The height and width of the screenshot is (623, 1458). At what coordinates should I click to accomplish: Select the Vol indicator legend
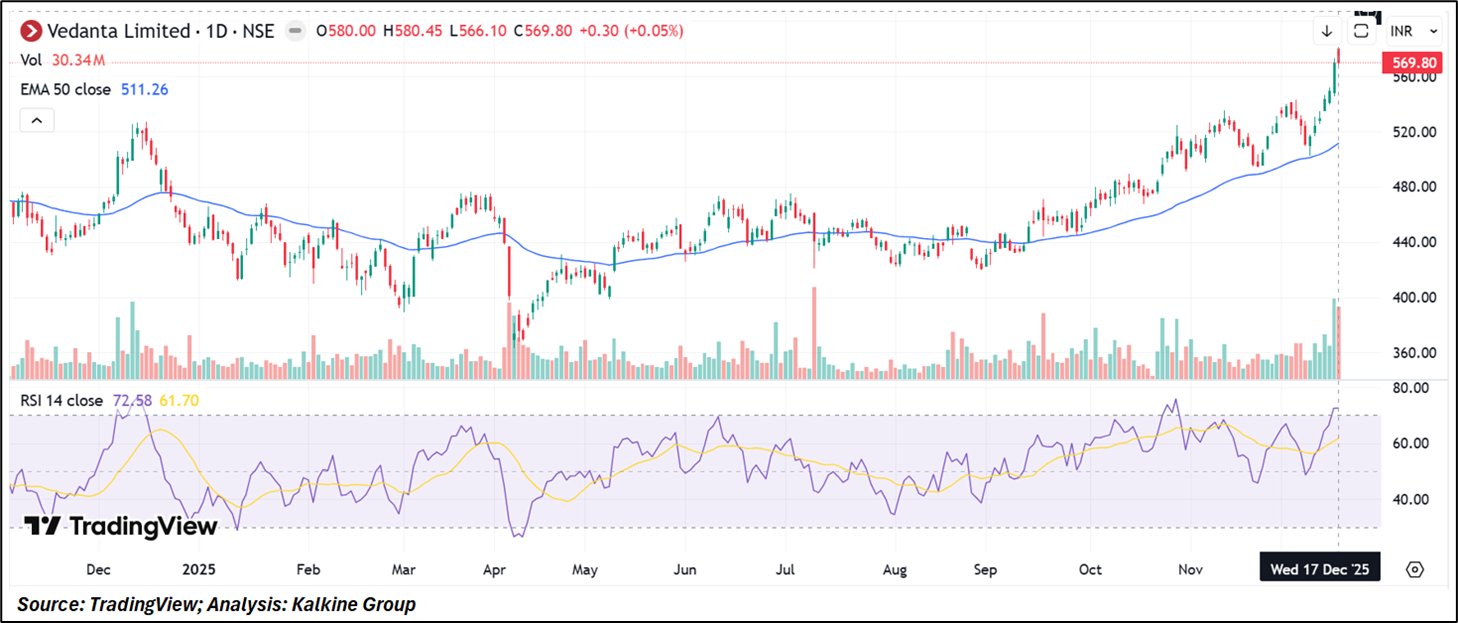(x=31, y=60)
